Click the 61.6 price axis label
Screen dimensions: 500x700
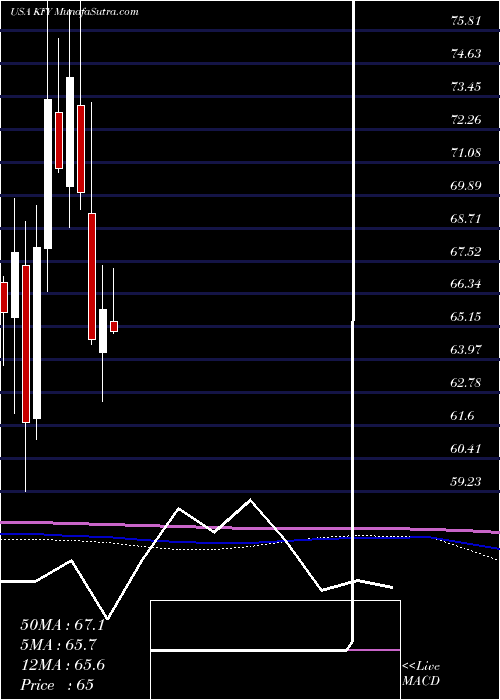(x=462, y=416)
